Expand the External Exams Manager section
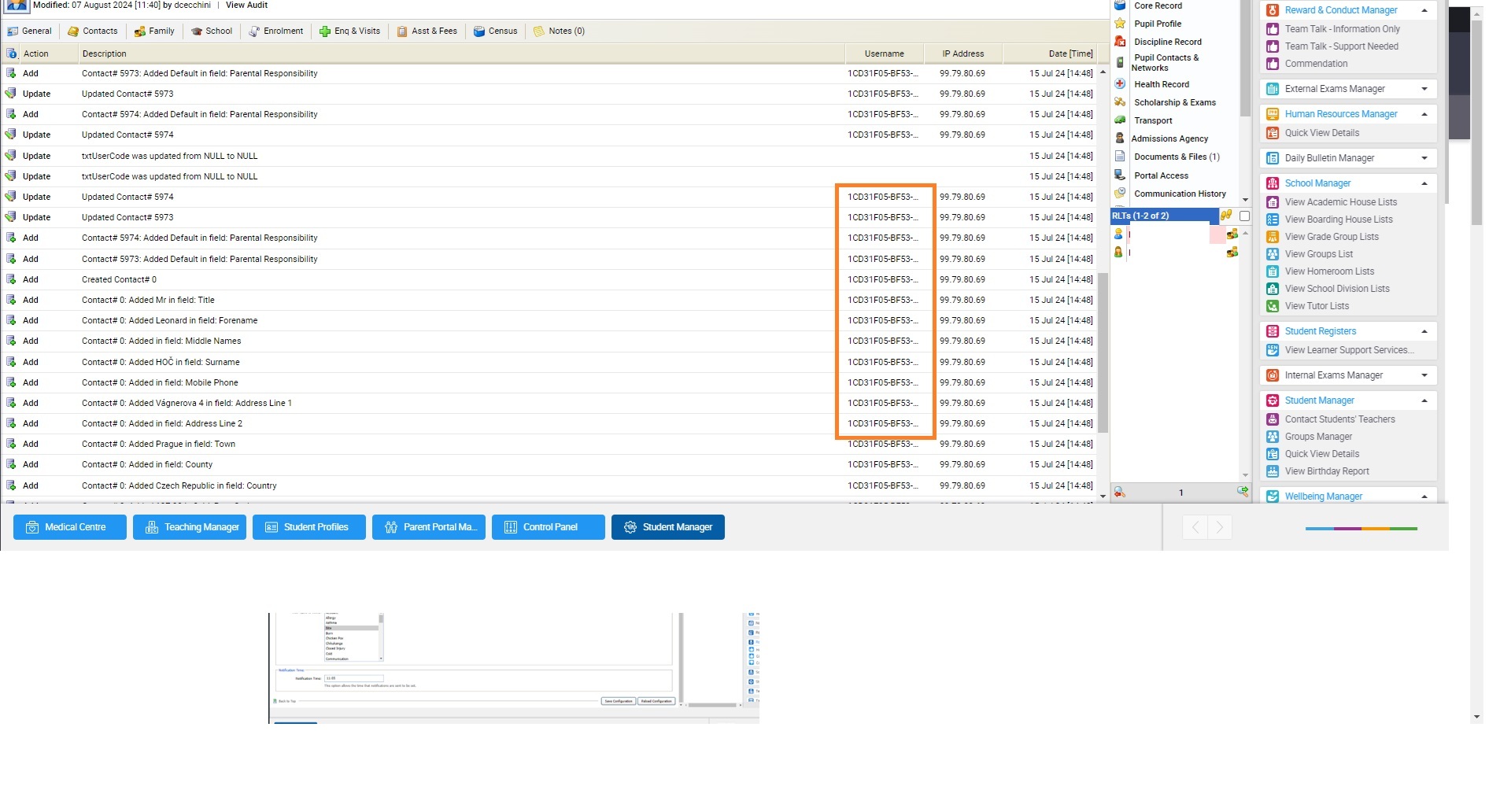Screen dimensions: 1511x812 1424,89
